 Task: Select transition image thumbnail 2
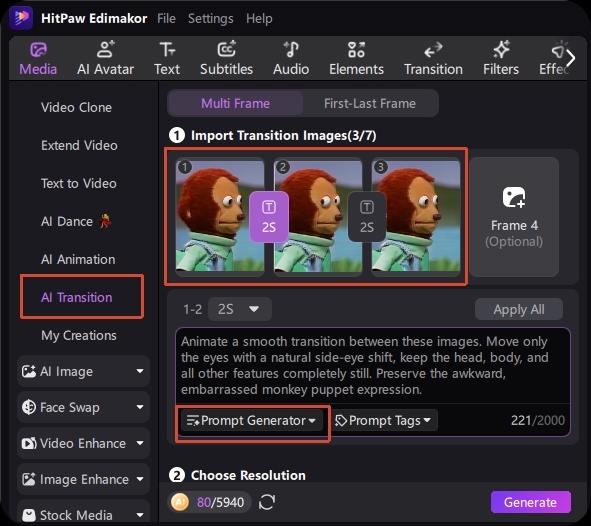point(318,217)
